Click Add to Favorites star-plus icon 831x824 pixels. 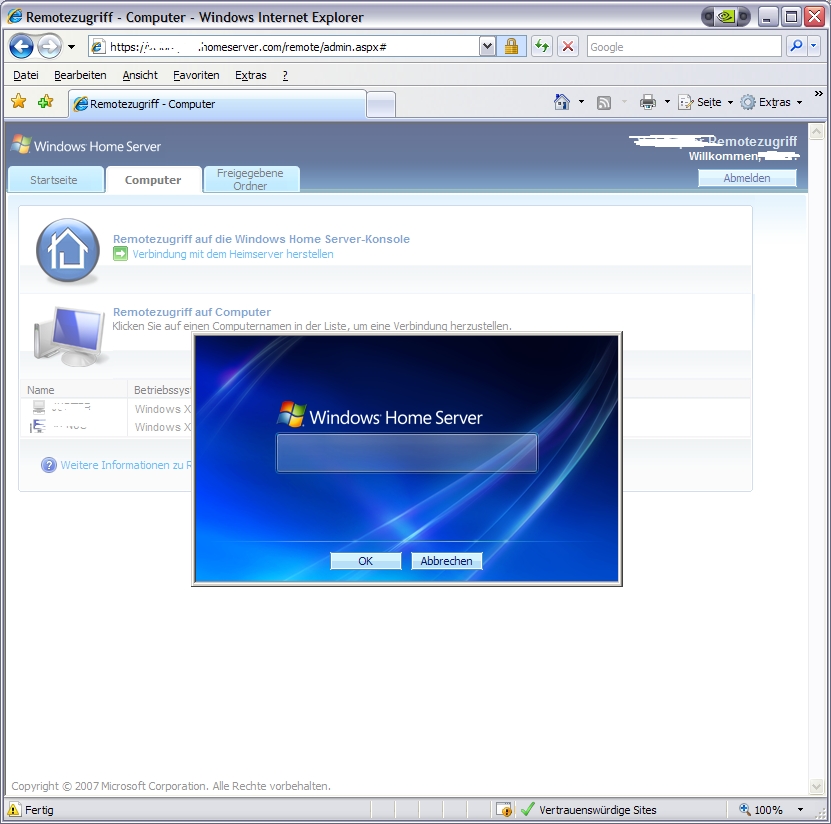46,101
